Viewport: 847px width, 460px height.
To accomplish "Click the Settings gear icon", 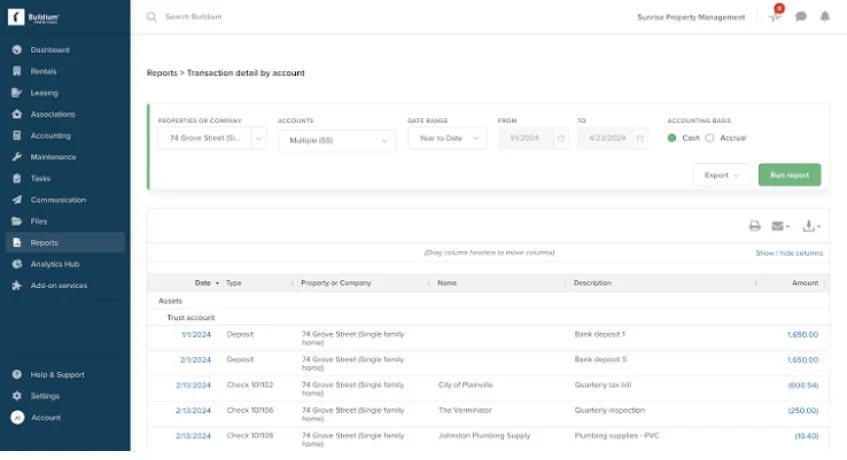I will tap(17, 396).
